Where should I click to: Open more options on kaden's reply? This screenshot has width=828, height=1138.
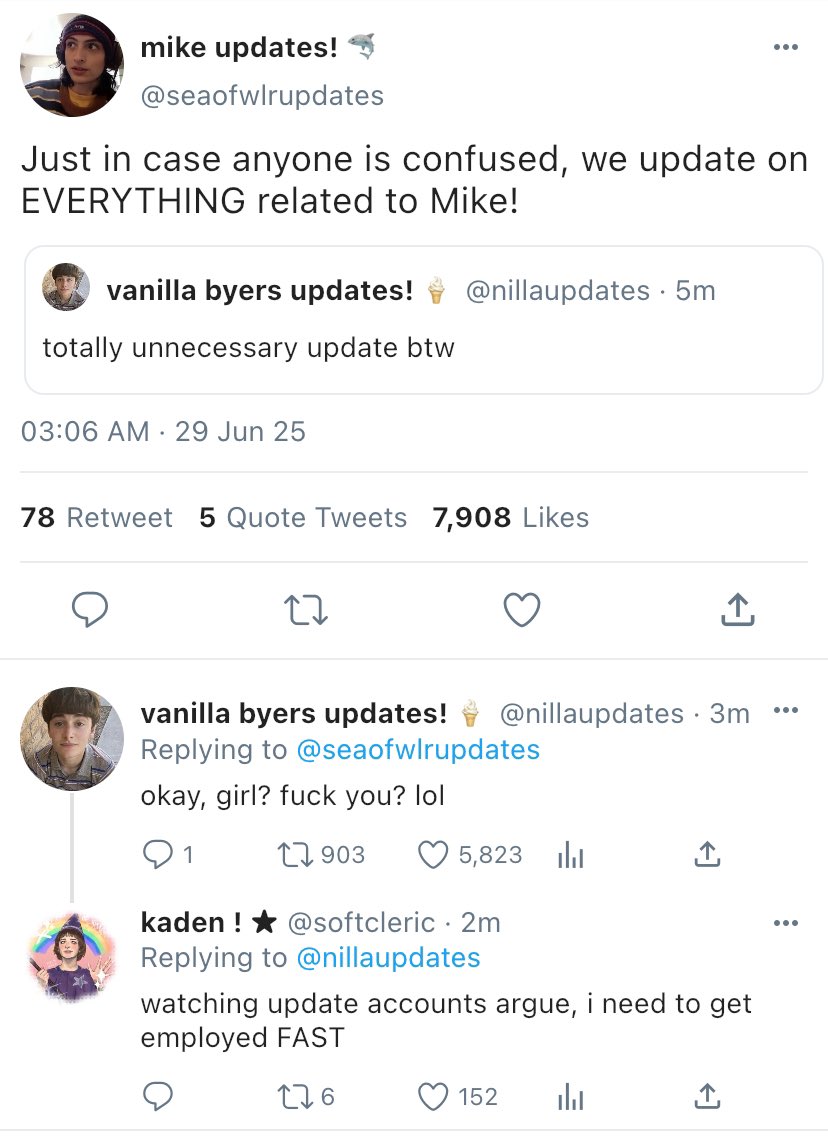pos(786,923)
